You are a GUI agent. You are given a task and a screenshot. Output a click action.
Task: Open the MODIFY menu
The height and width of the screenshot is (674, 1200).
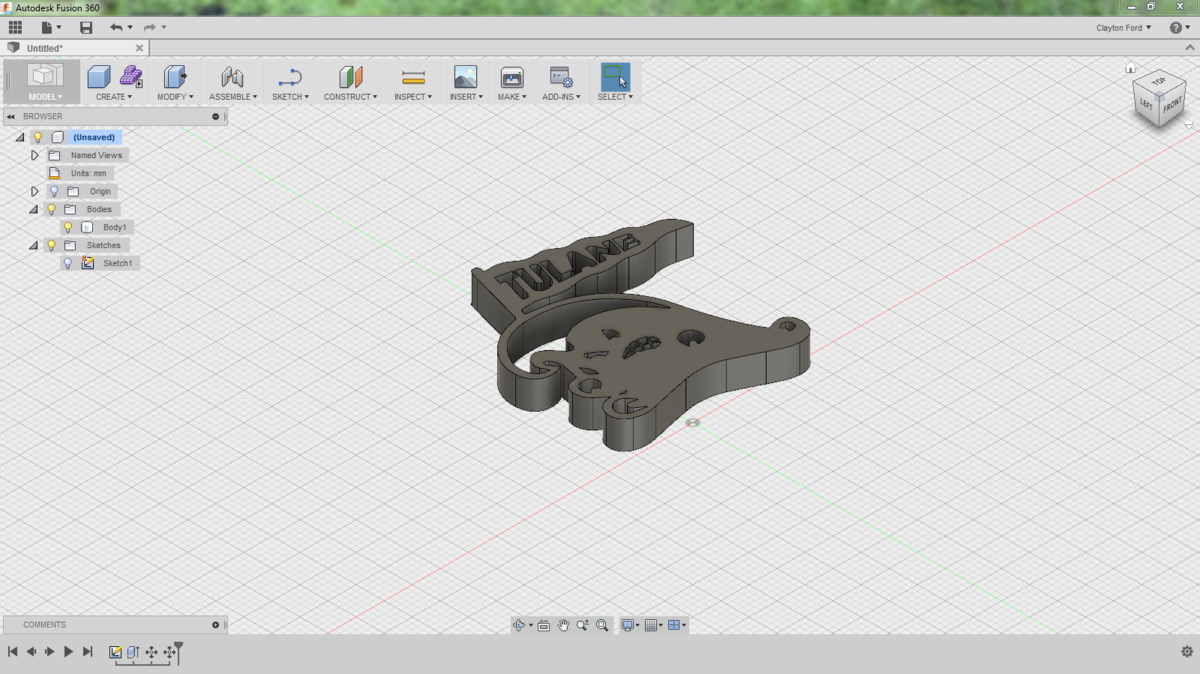[x=175, y=97]
